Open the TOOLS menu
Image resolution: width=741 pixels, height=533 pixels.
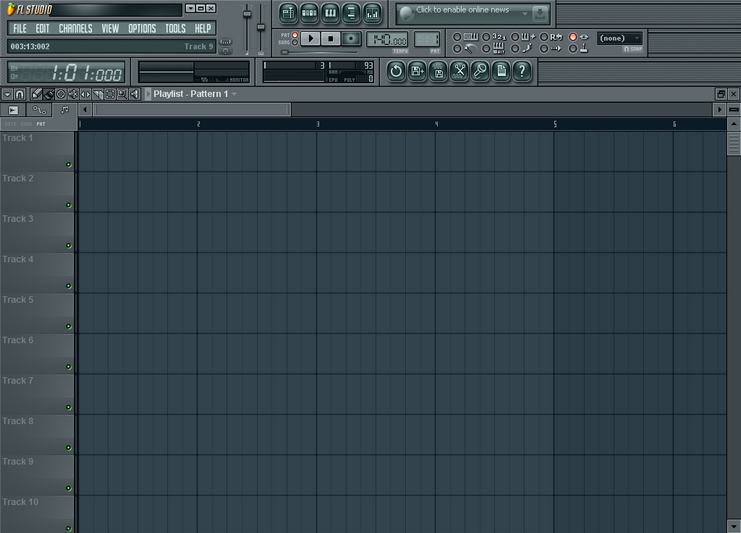[175, 29]
